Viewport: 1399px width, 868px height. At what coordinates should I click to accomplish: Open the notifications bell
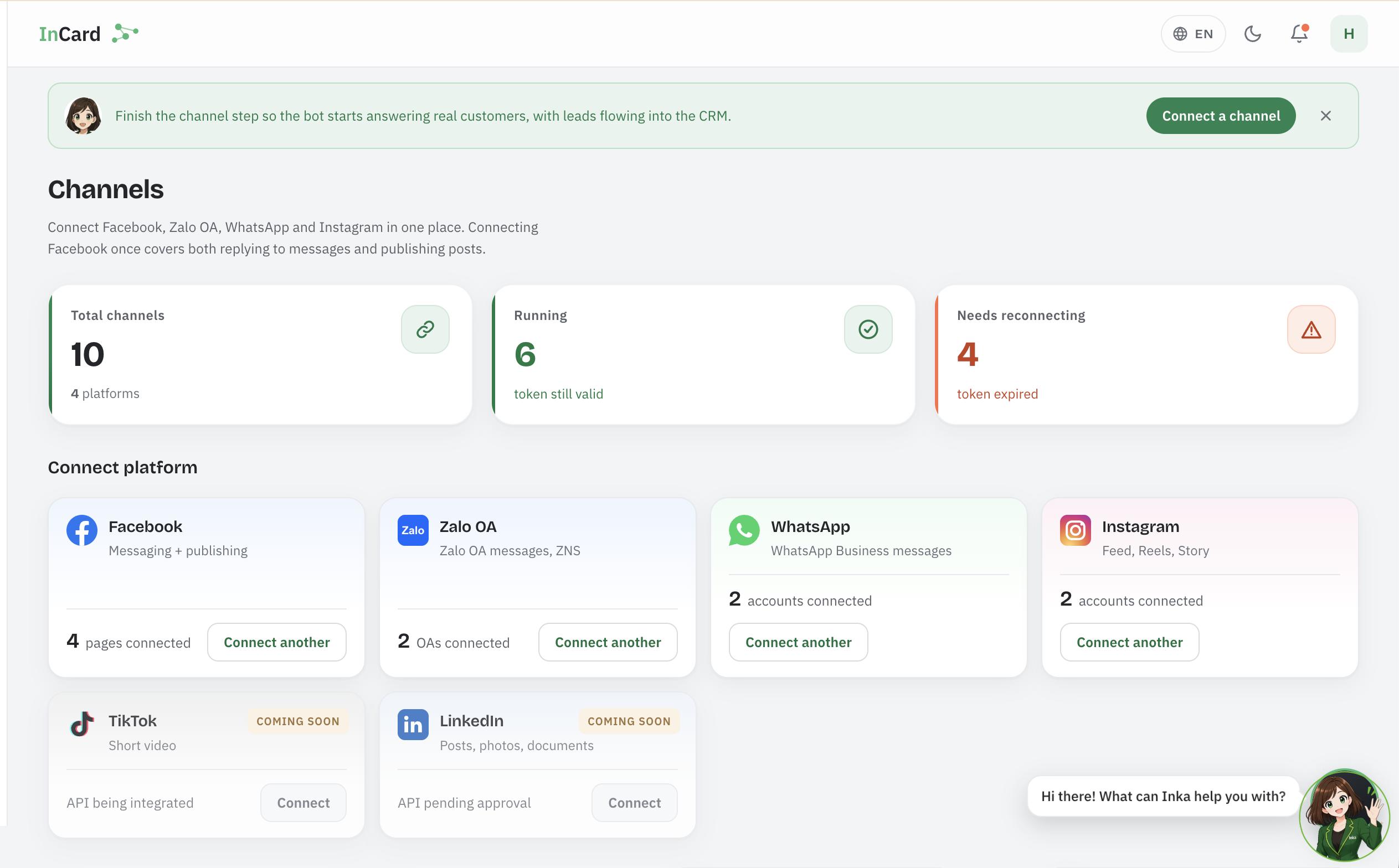click(x=1299, y=34)
